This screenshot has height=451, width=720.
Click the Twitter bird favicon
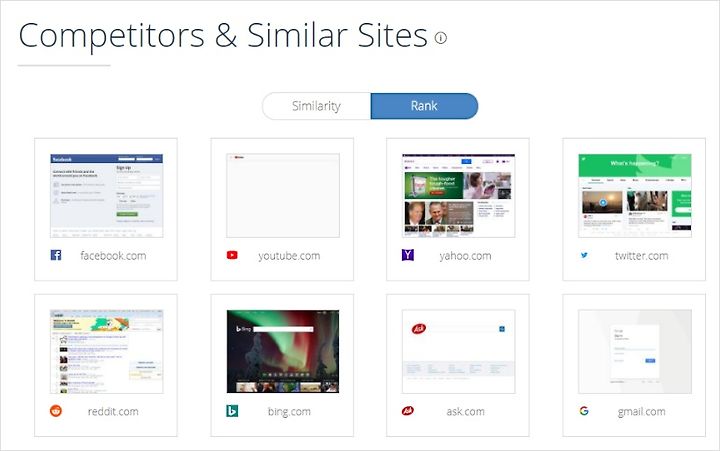(x=584, y=255)
